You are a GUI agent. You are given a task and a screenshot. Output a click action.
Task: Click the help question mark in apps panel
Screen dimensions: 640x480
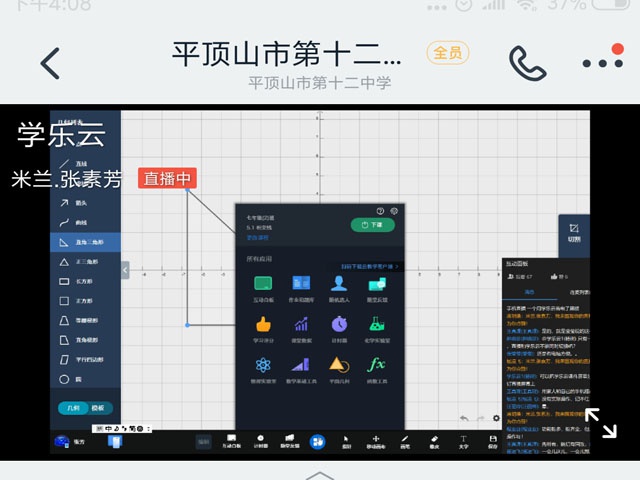(380, 211)
